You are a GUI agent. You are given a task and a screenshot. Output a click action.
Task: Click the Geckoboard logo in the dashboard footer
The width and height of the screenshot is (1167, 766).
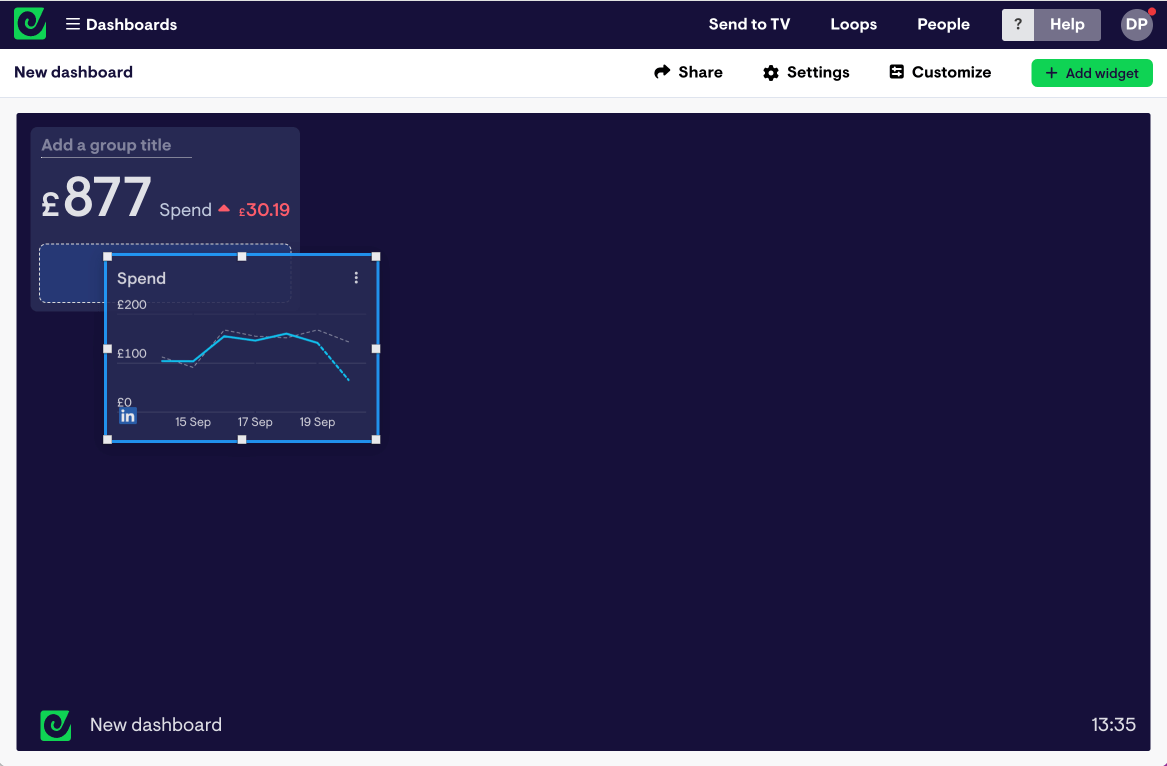click(55, 725)
